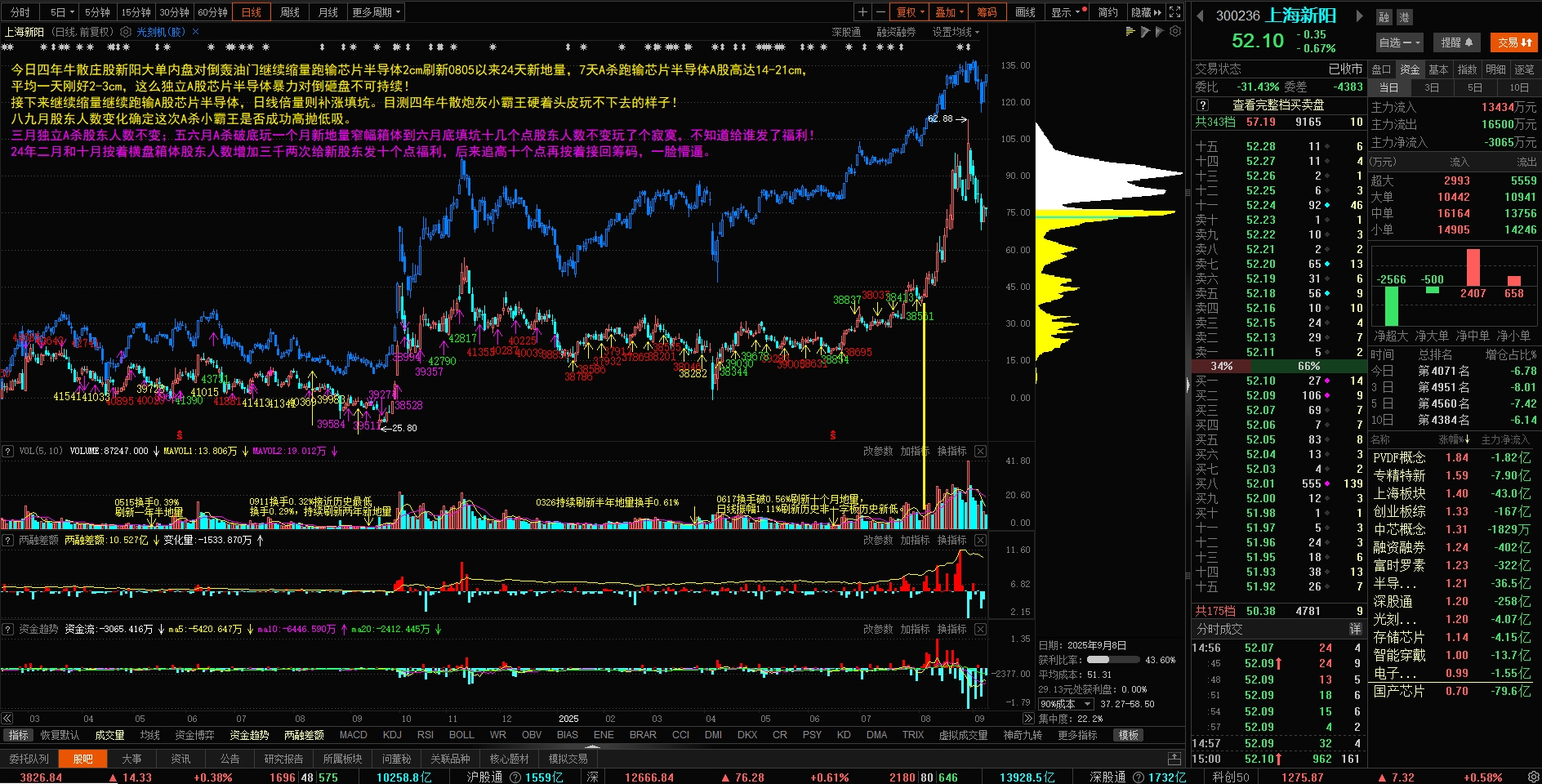The height and width of the screenshot is (784, 1542).
Task: Select 资金 tab in side panel
Action: [x=1410, y=69]
